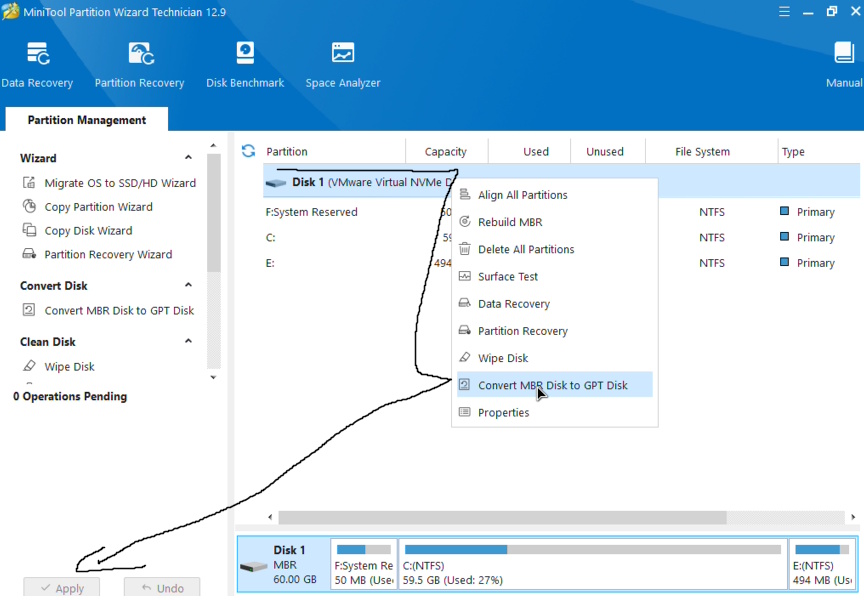Open Copy Disk Wizard link

(88, 230)
